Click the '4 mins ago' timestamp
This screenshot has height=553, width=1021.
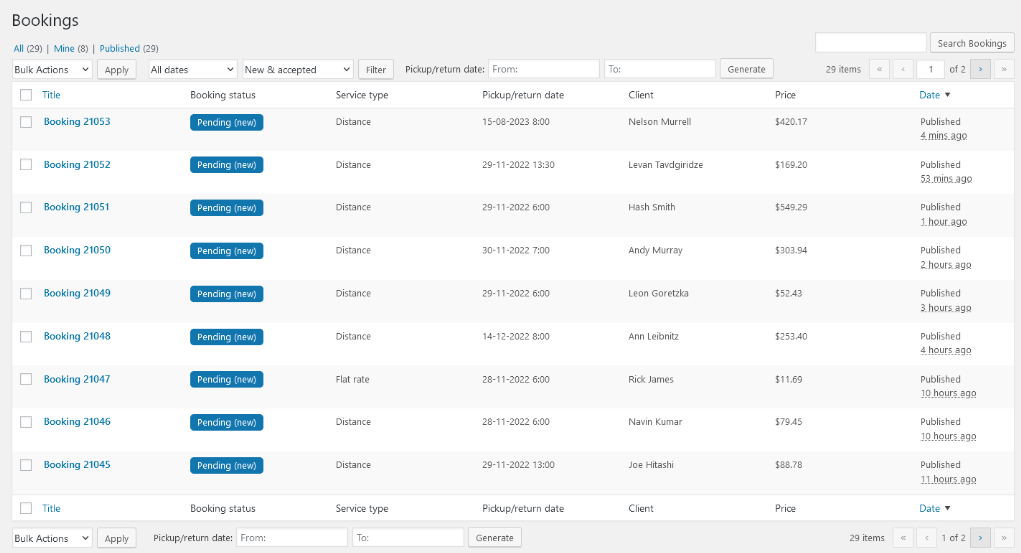[944, 135]
